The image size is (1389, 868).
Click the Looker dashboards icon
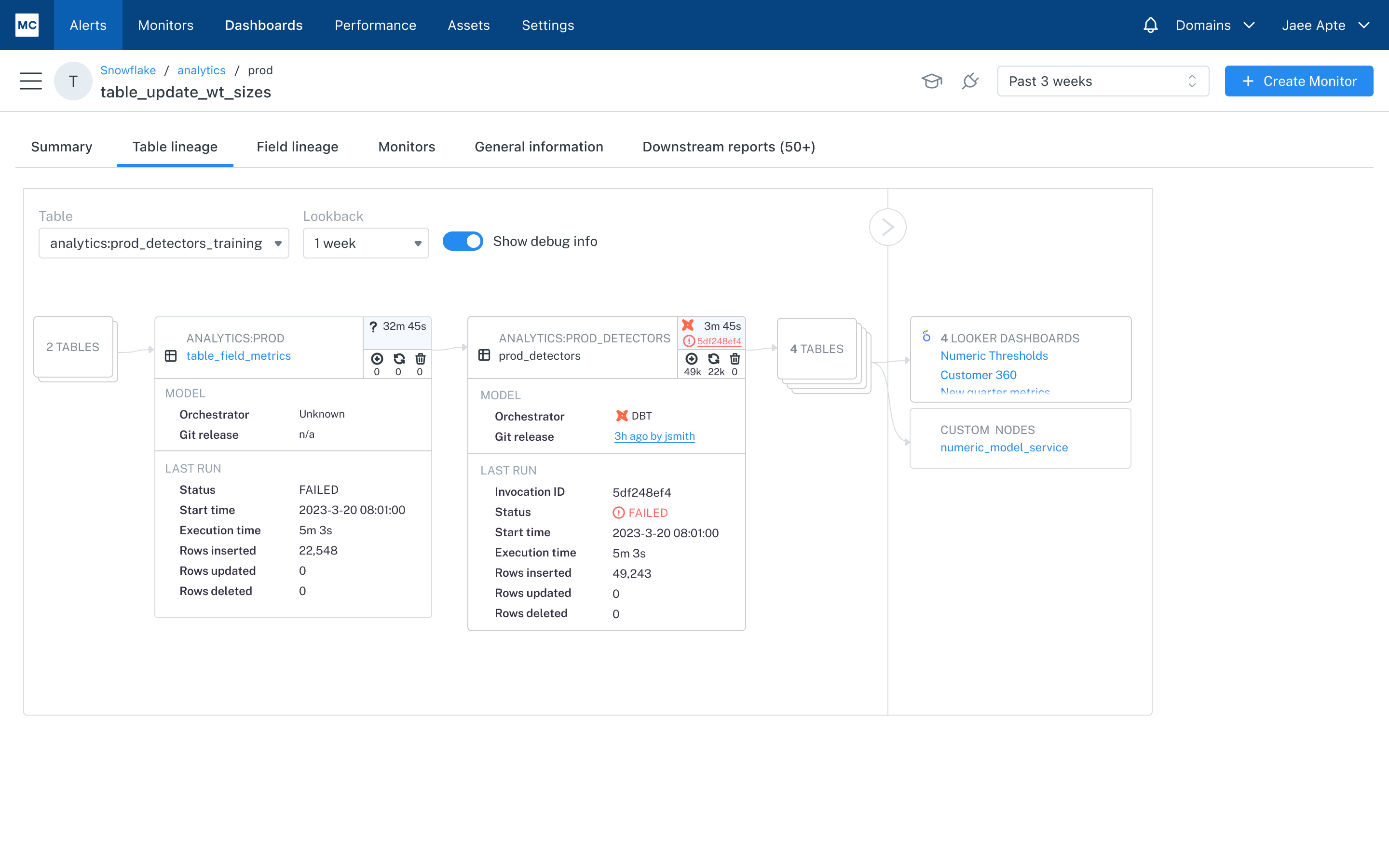(926, 337)
